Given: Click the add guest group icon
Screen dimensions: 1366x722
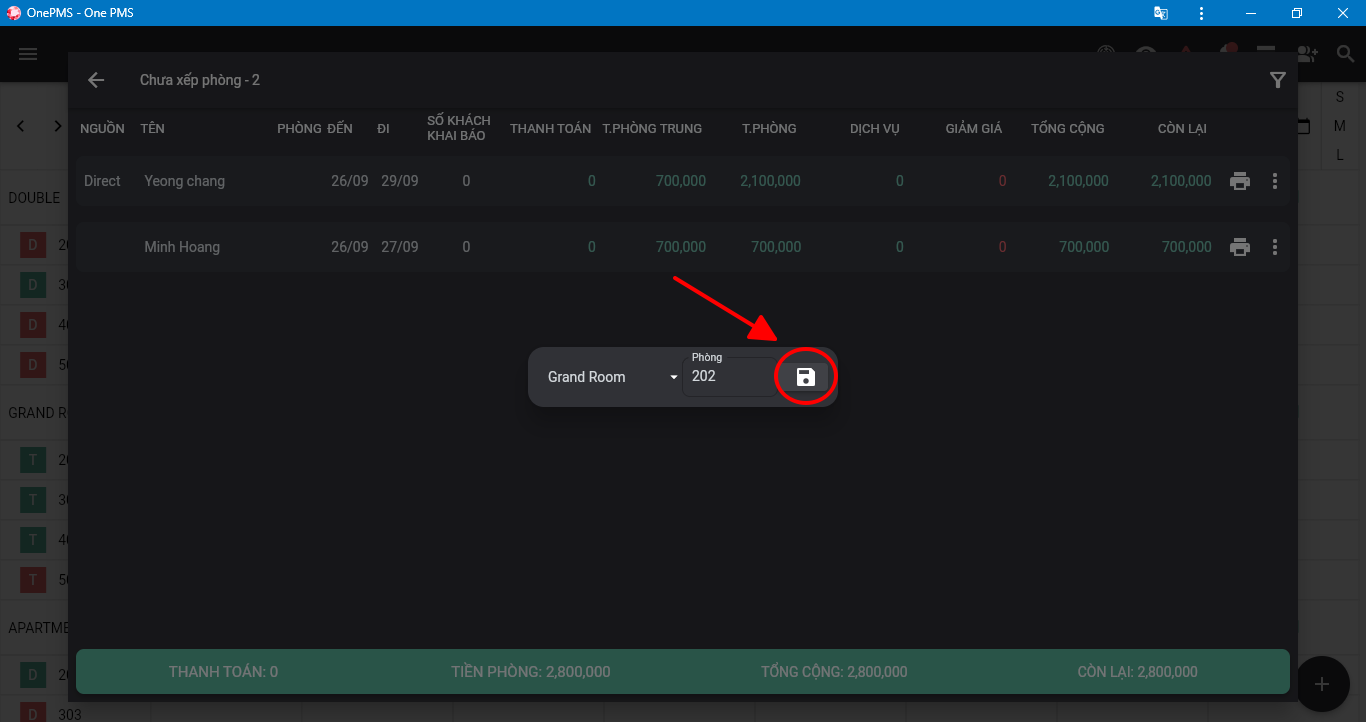Looking at the screenshot, I should pyautogui.click(x=1307, y=54).
